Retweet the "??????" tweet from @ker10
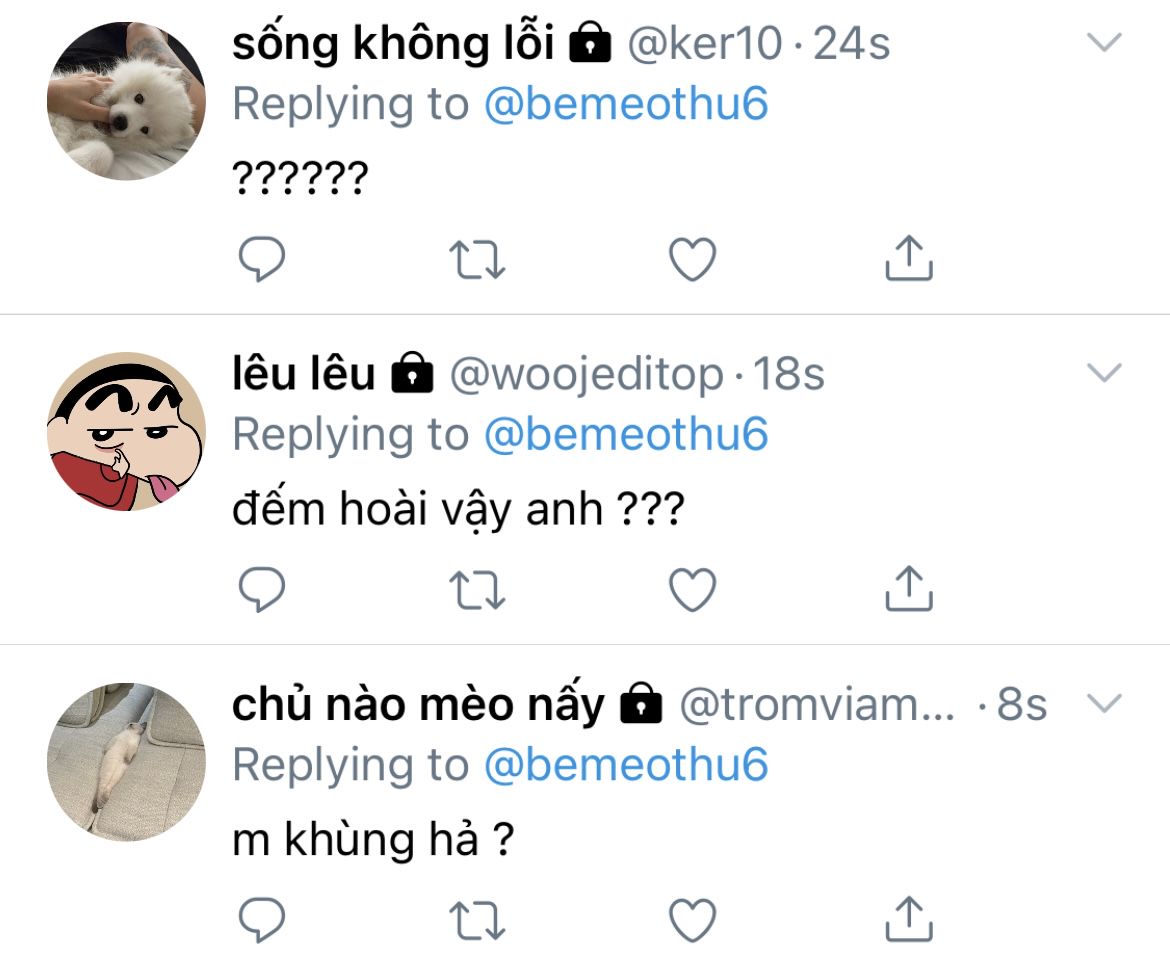This screenshot has width=1170, height=973. coord(477,259)
